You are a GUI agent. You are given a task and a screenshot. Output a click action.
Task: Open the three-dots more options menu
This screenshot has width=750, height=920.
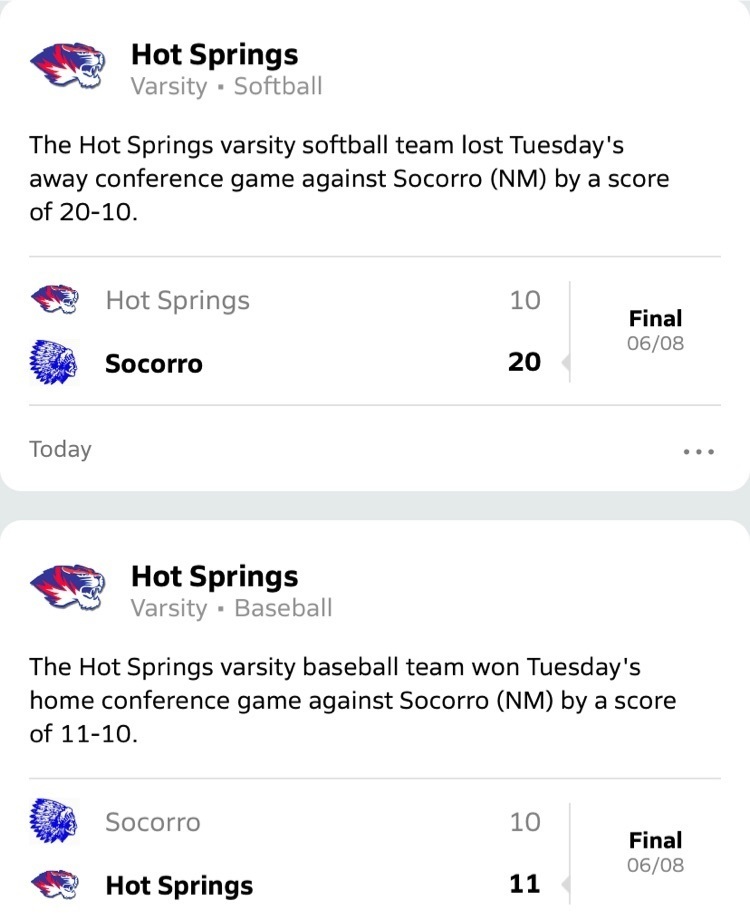click(698, 451)
